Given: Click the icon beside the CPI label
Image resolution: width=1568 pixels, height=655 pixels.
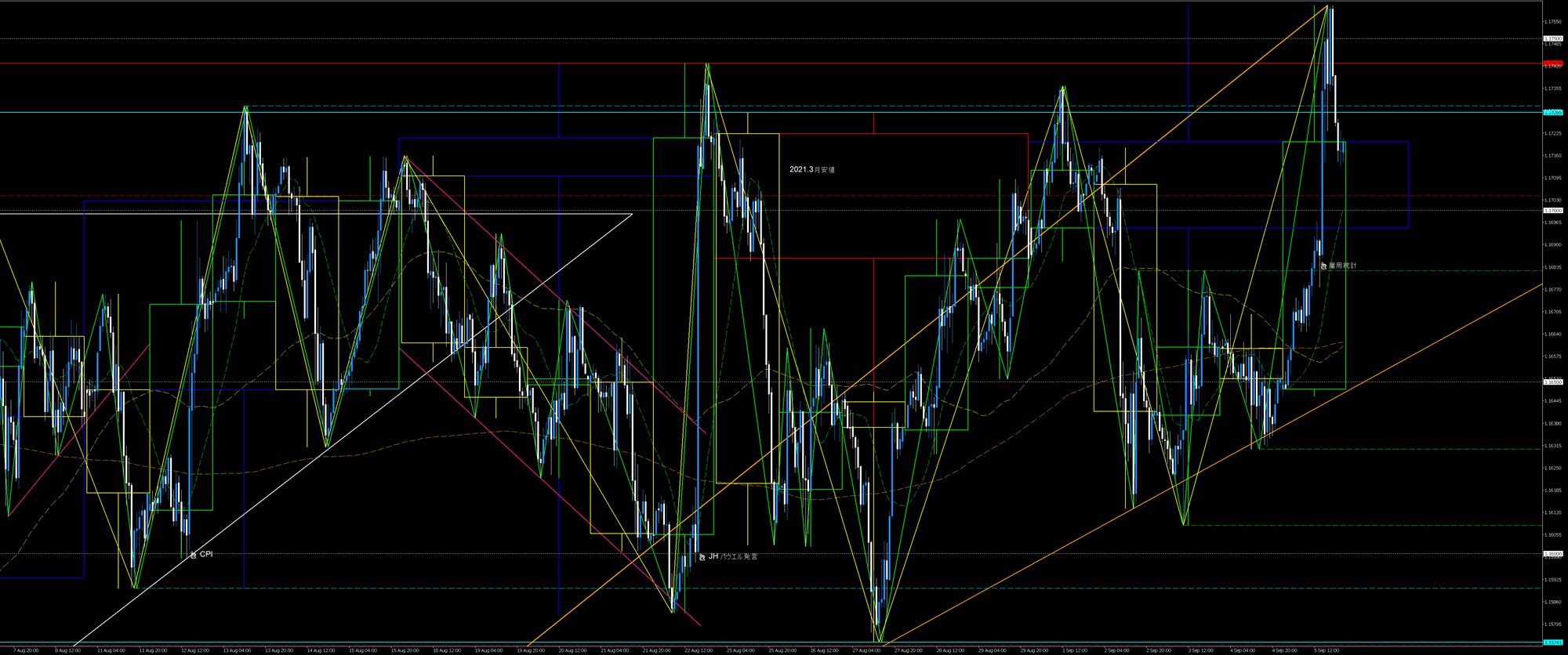Looking at the screenshot, I should pyautogui.click(x=193, y=555).
